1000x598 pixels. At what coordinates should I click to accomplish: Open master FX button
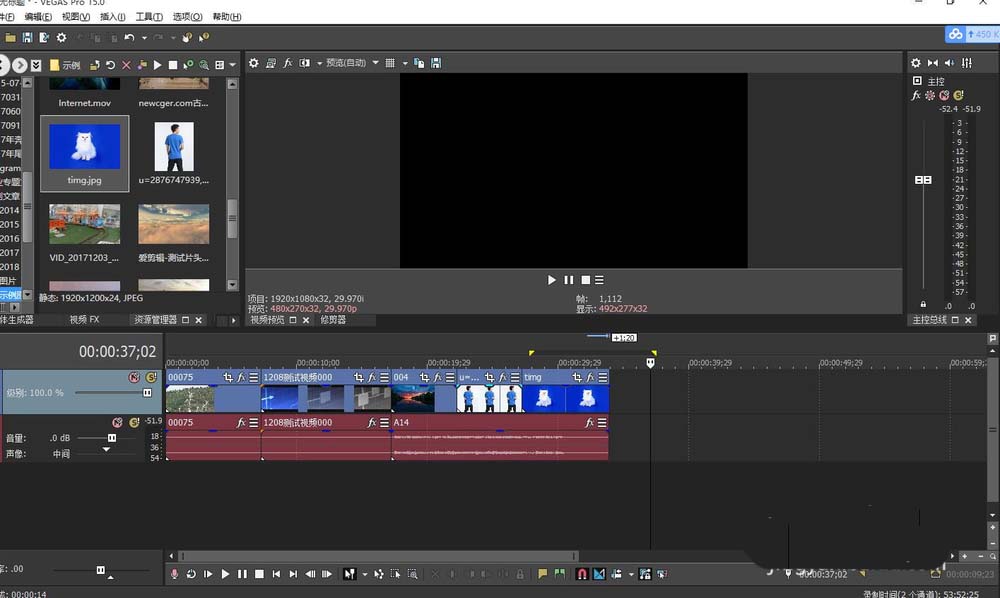pos(916,95)
